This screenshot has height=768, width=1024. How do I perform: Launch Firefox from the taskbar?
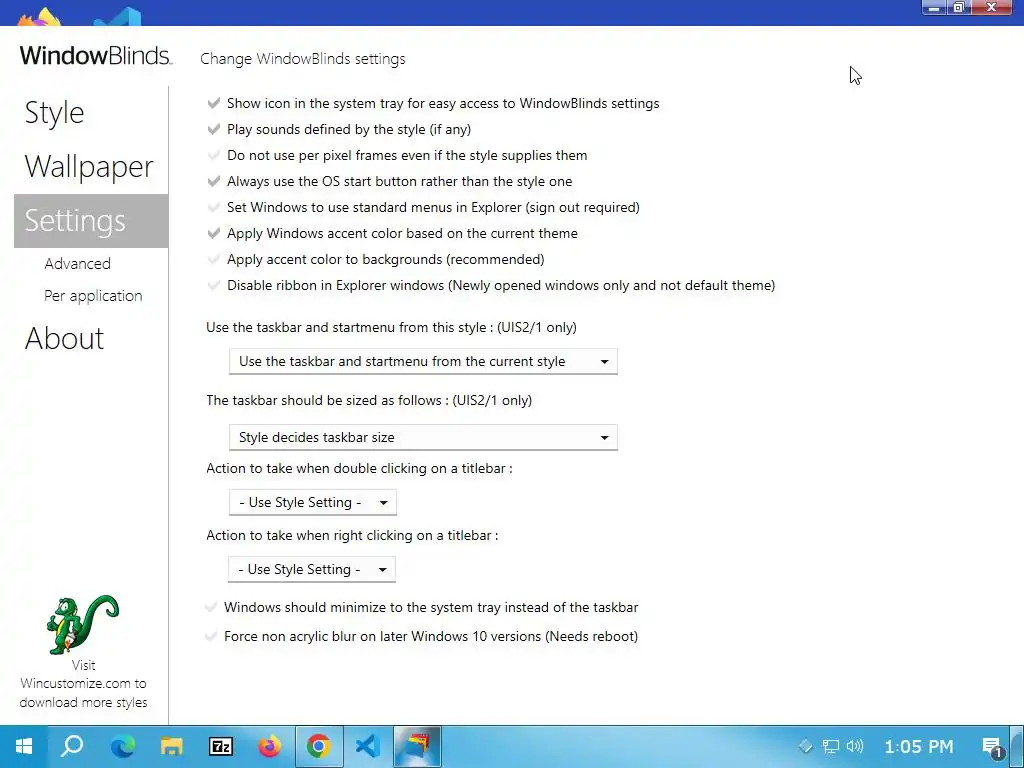click(x=269, y=746)
